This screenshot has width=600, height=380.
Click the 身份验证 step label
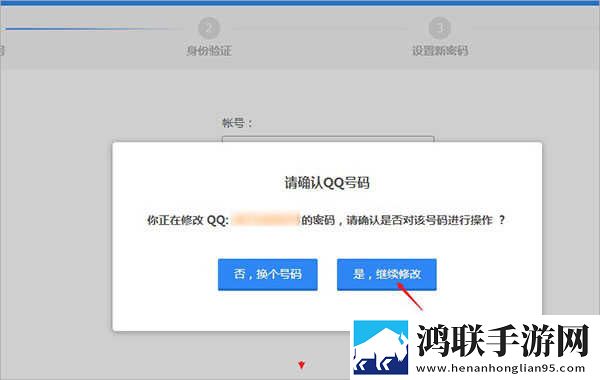click(x=209, y=51)
